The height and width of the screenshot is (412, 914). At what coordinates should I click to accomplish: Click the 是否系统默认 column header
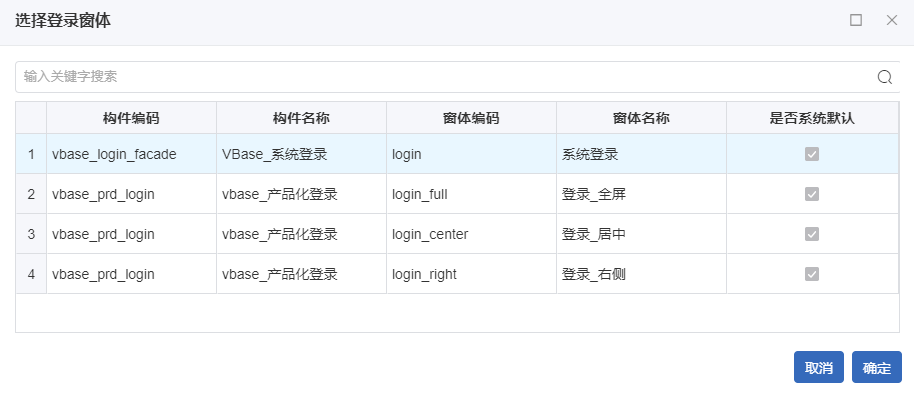[812, 118]
